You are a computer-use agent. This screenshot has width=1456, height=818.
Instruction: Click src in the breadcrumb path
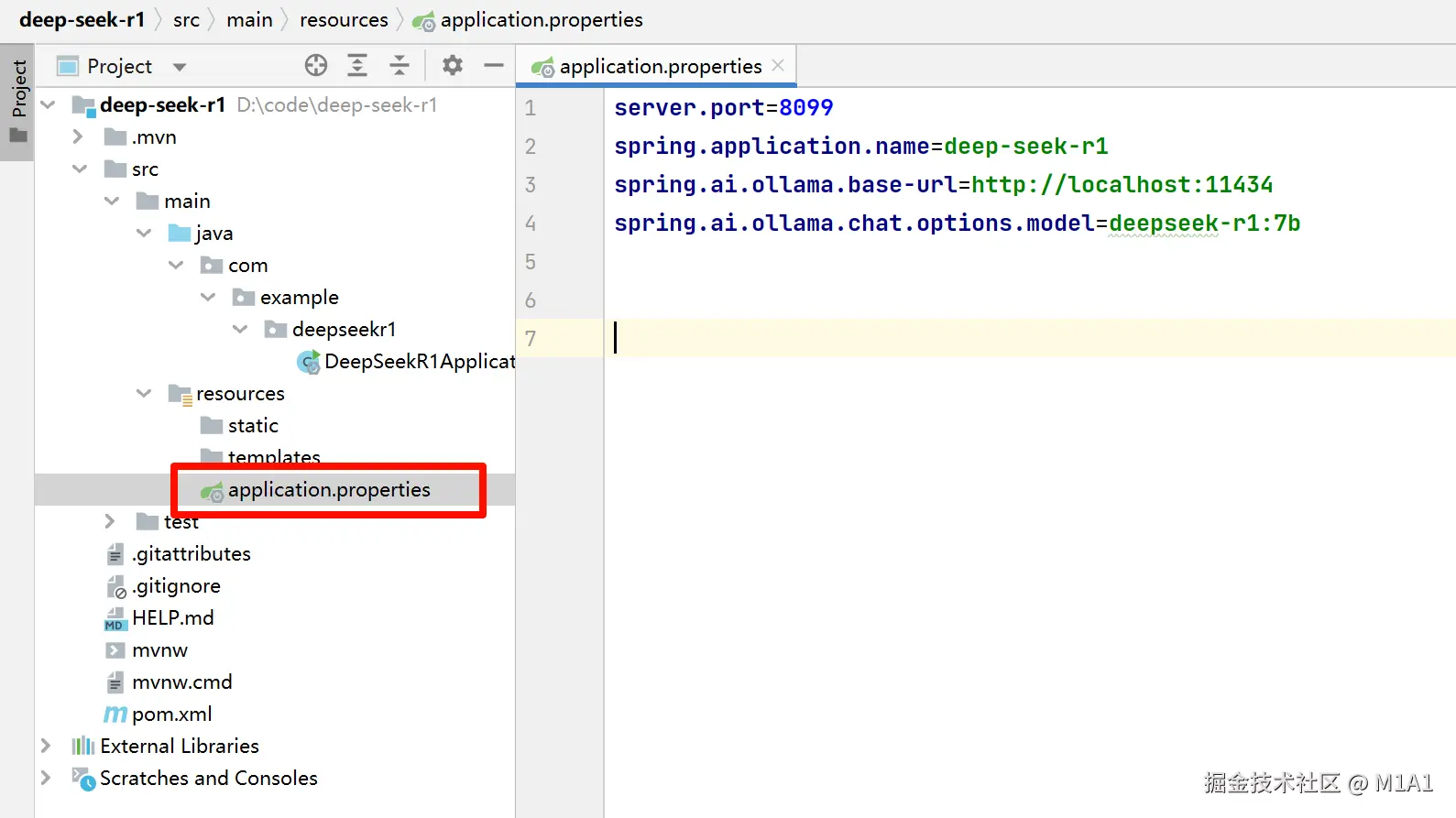point(186,19)
